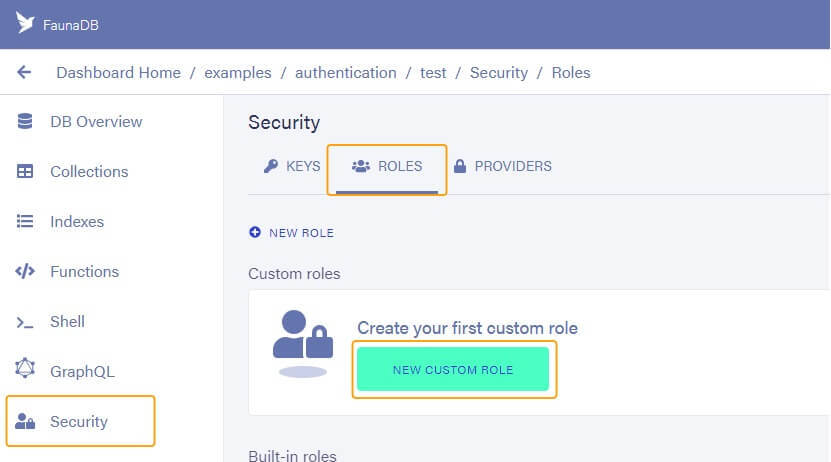This screenshot has height=462, width=831.
Task: Click the FaunaDB bird logo
Action: 25,23
